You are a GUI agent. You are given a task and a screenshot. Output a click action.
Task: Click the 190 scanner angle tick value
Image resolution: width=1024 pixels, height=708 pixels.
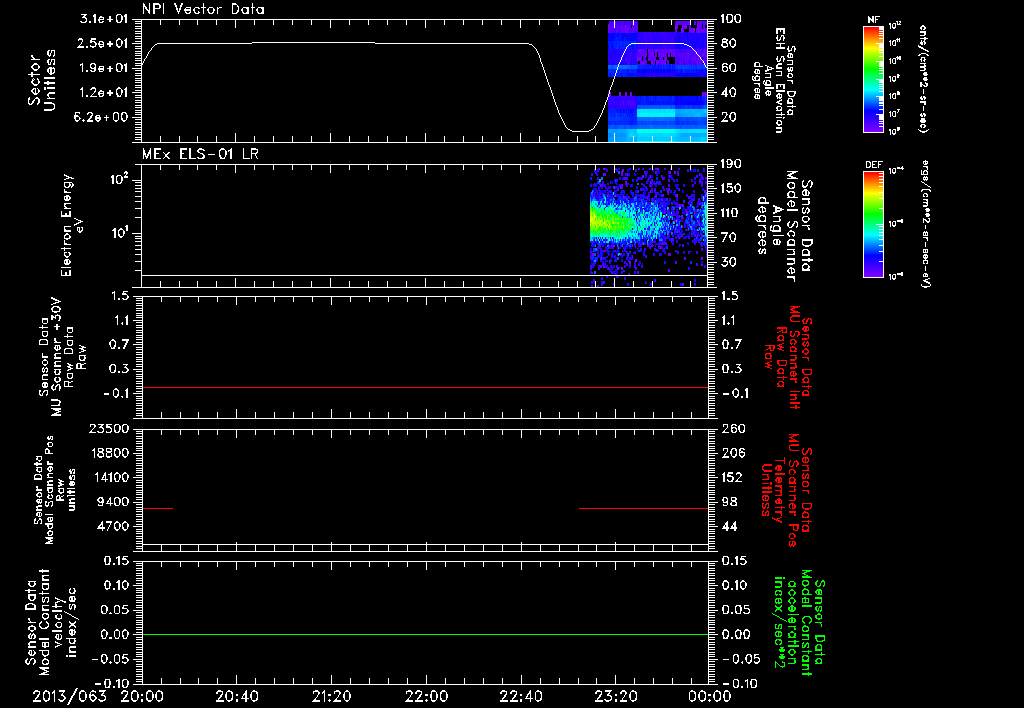tap(733, 164)
